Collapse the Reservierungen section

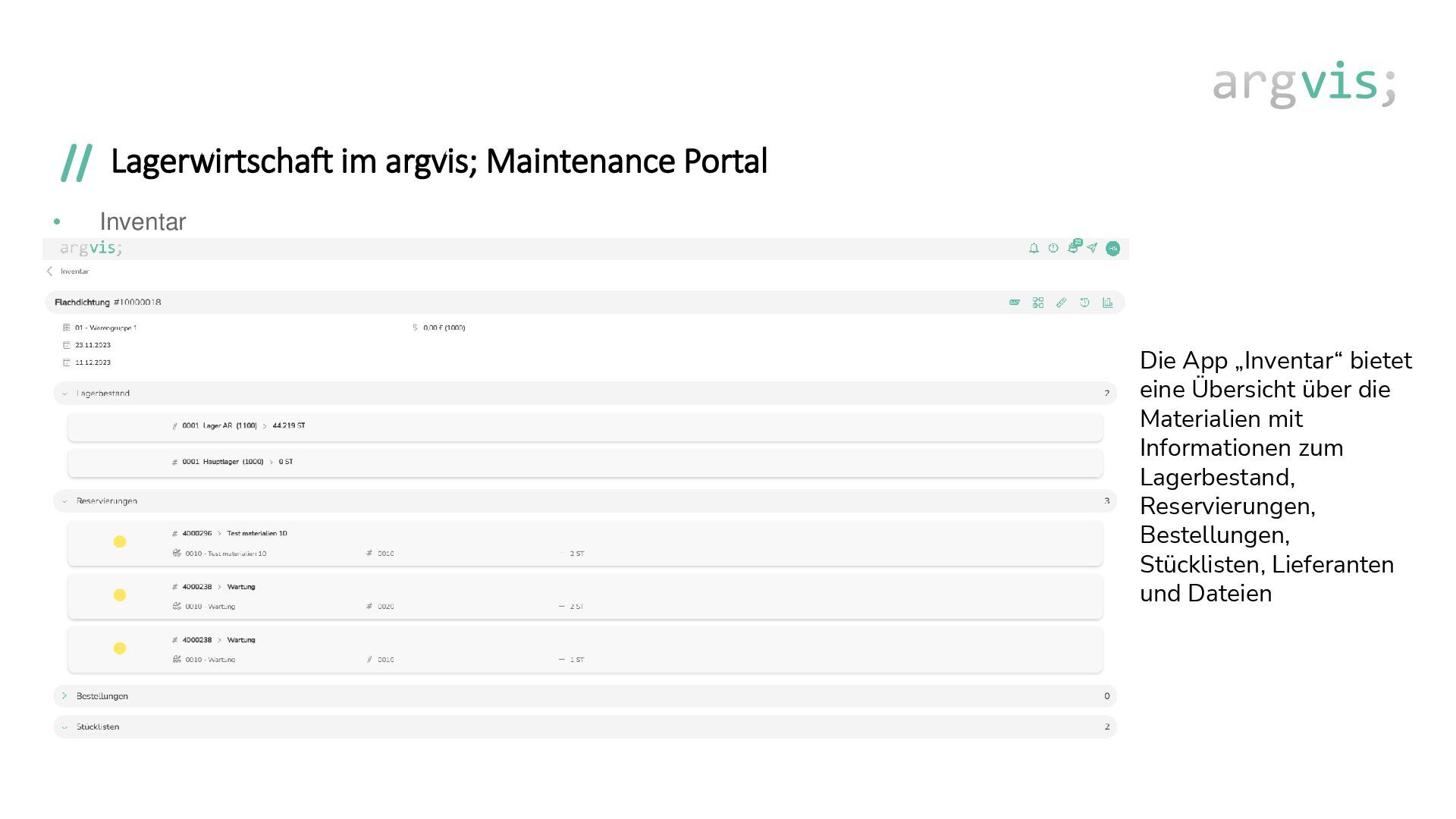click(x=64, y=501)
